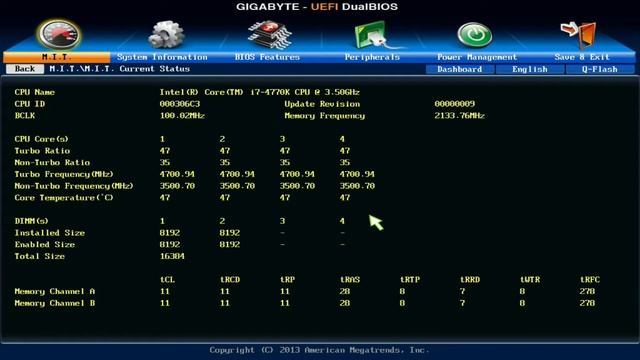Click the tRTP column header
640x360 pixels.
tap(410, 280)
